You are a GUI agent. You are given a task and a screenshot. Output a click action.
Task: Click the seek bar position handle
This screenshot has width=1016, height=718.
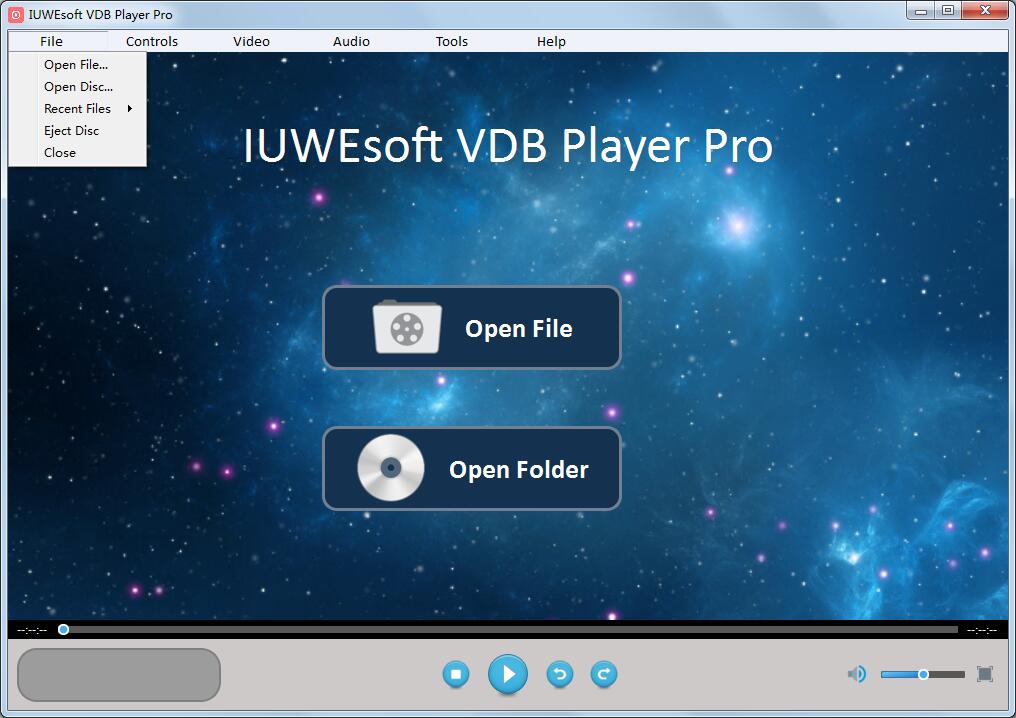(x=64, y=629)
